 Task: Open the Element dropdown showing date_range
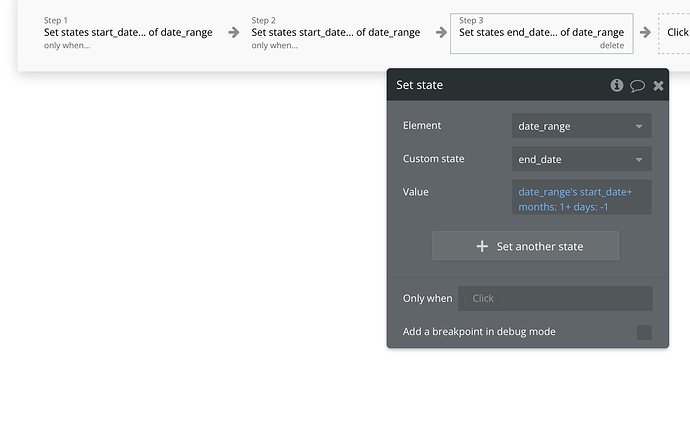click(581, 126)
